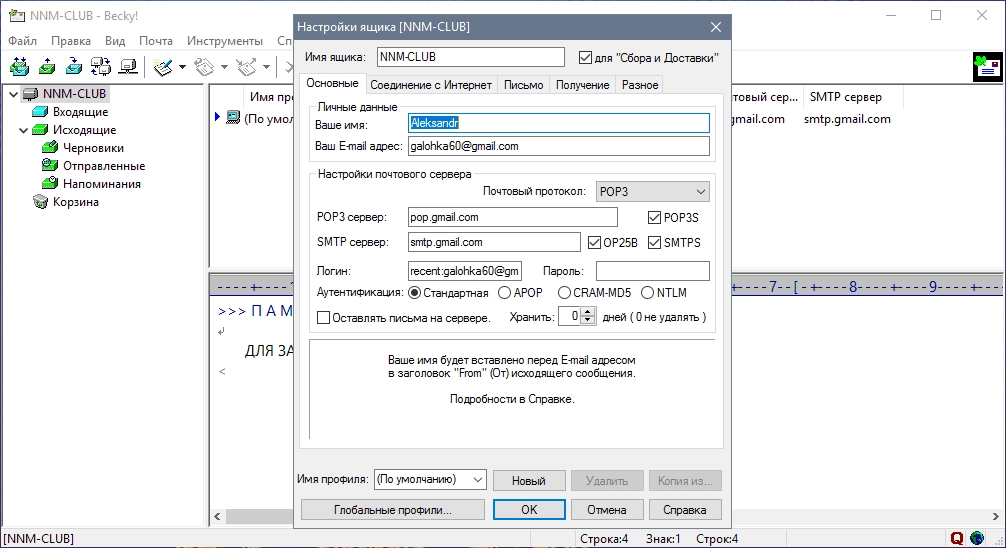
Task: Click the Ваш E-mail адрес field
Action: 559,146
